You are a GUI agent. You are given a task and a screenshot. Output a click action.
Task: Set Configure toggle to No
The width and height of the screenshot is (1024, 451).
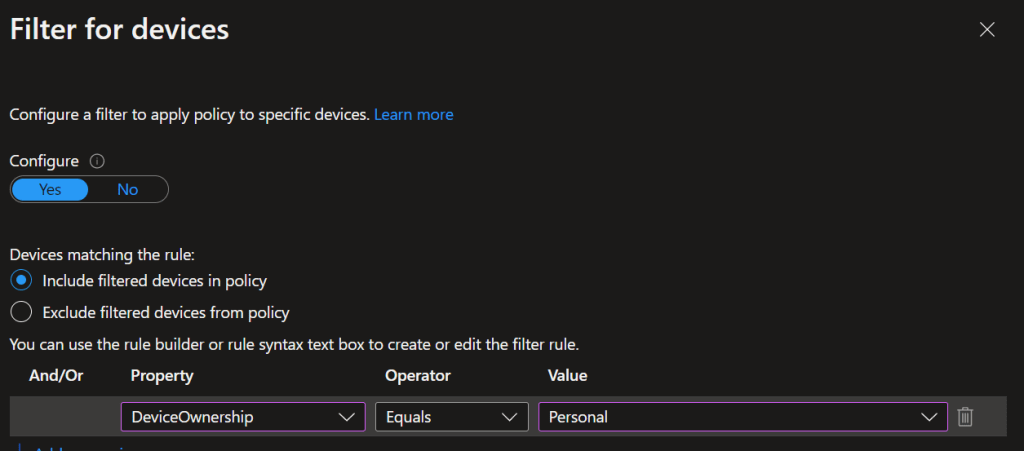pos(127,189)
